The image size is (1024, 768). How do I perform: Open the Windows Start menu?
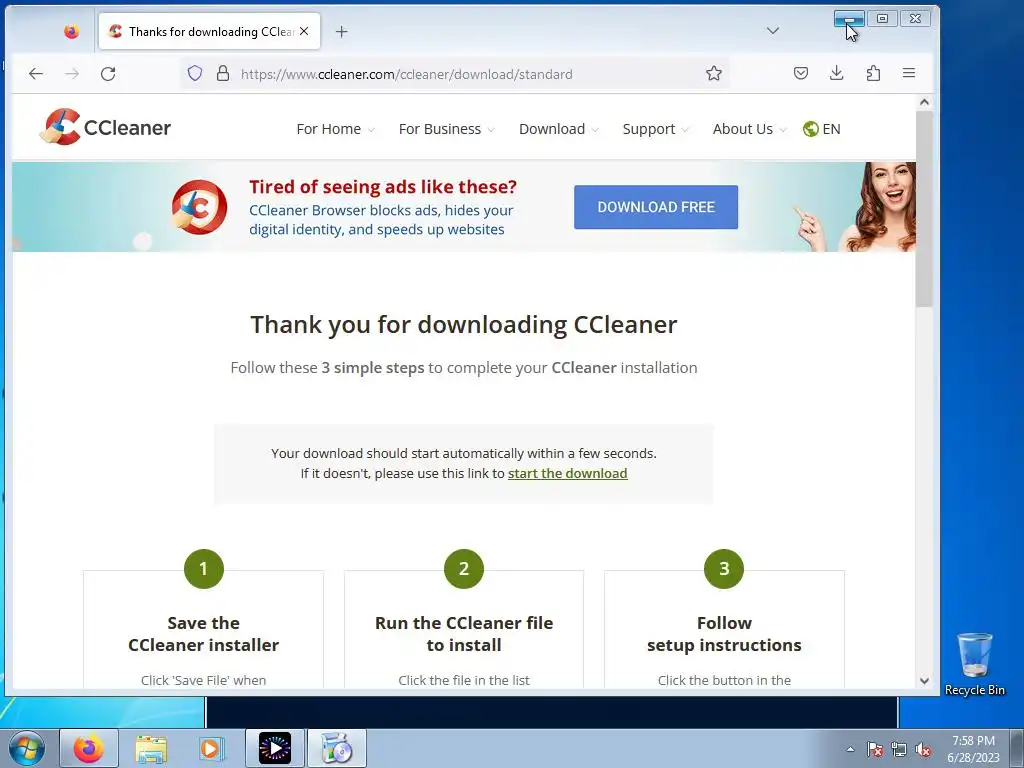[x=27, y=748]
